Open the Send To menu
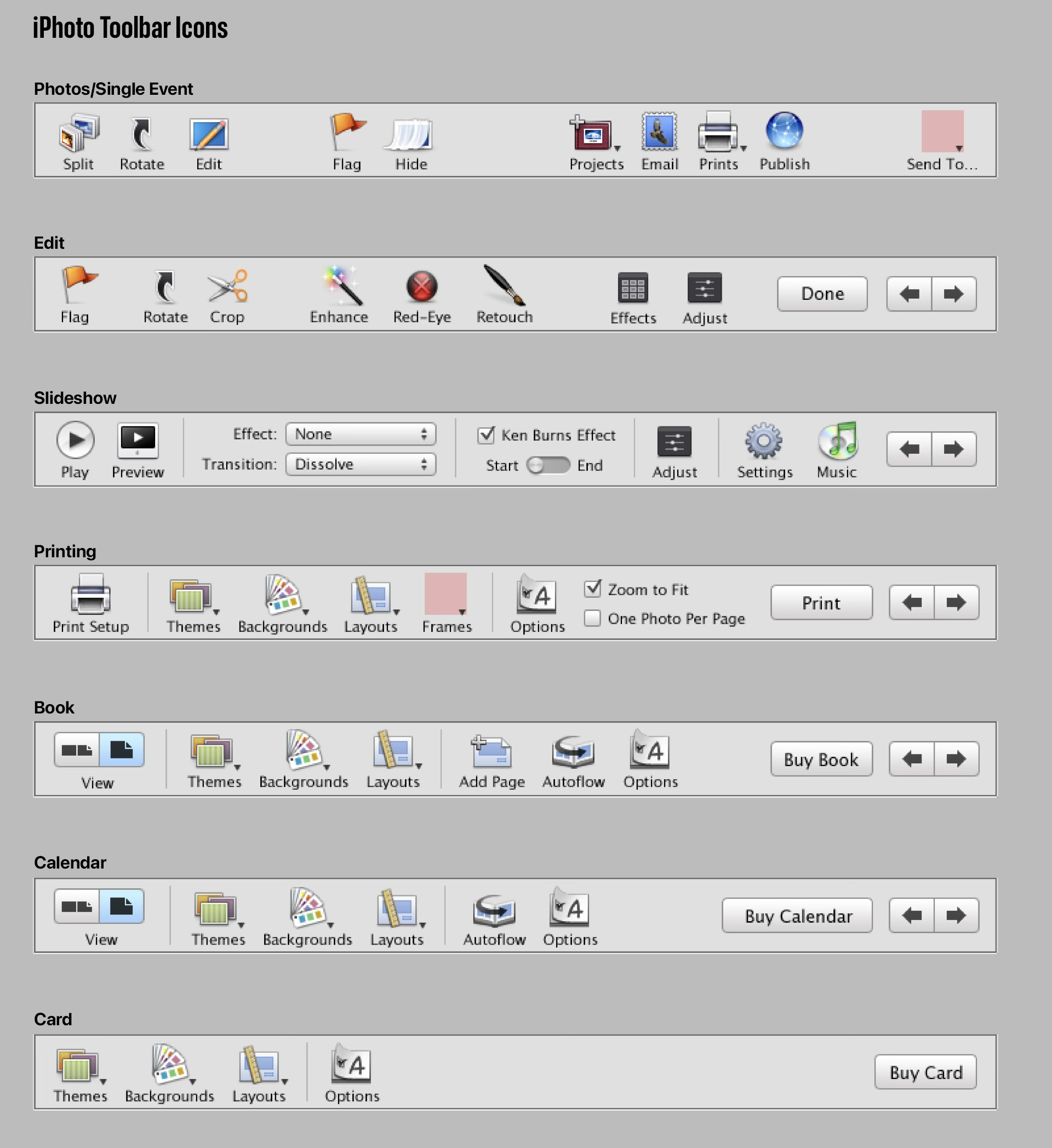The height and width of the screenshot is (1148, 1052). pyautogui.click(x=943, y=131)
